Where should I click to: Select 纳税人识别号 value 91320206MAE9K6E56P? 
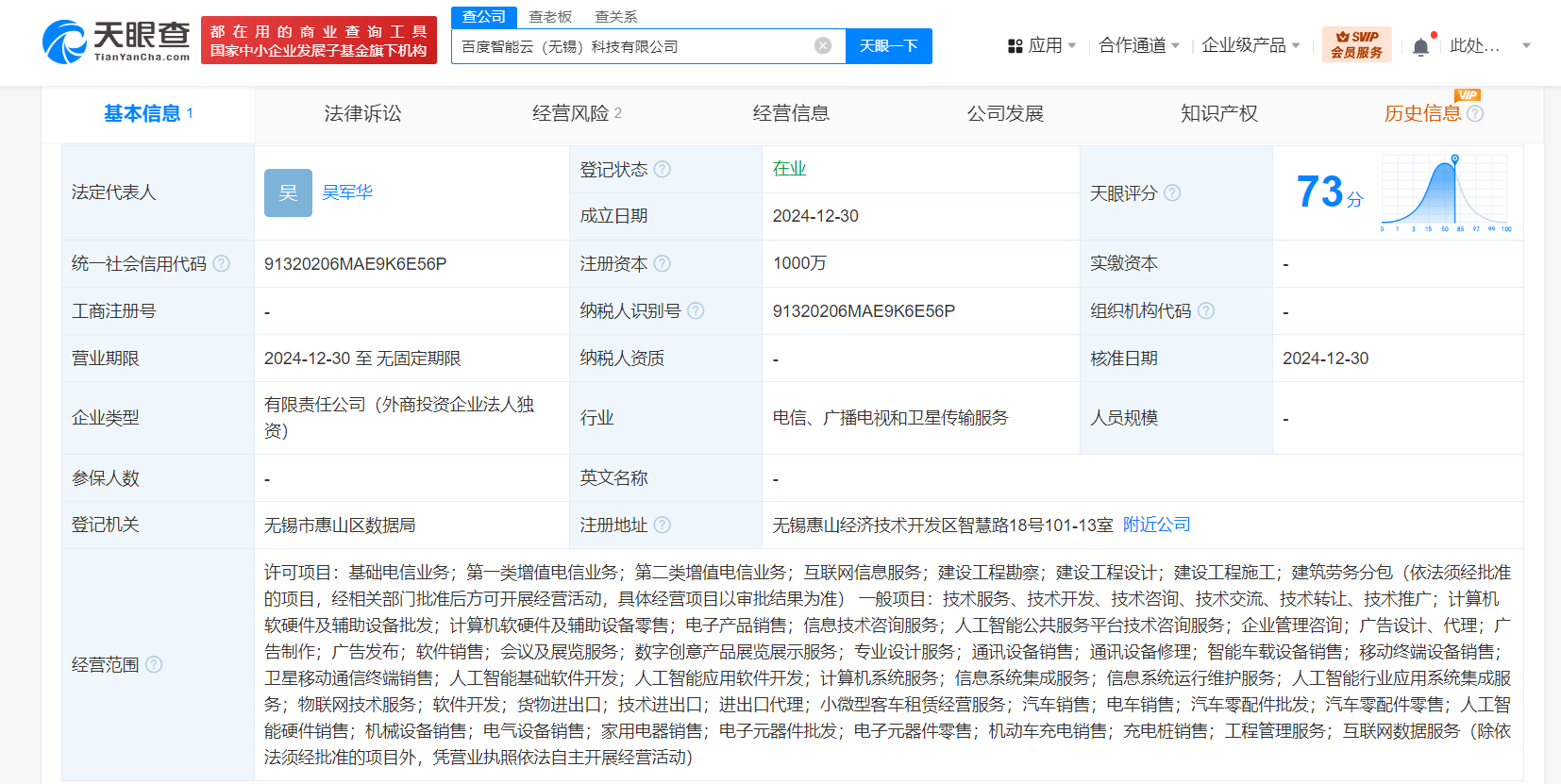(x=864, y=311)
